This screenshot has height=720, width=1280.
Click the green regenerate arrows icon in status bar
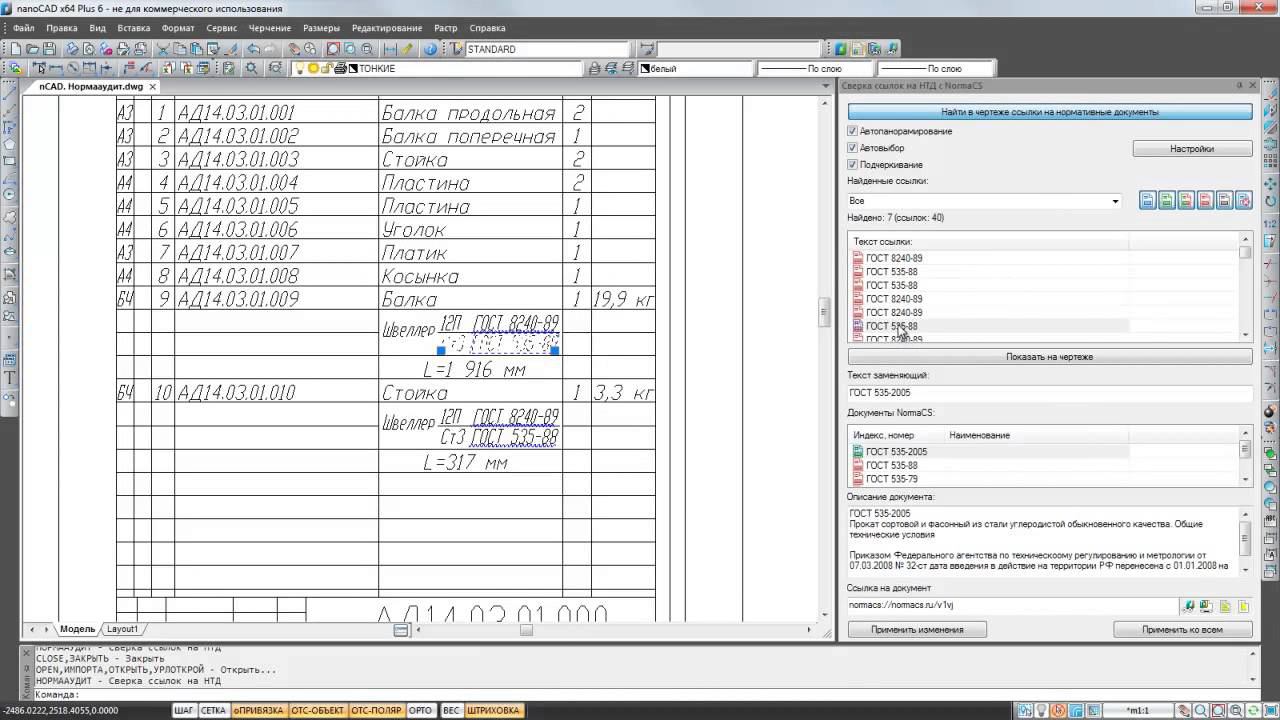pyautogui.click(x=1253, y=711)
